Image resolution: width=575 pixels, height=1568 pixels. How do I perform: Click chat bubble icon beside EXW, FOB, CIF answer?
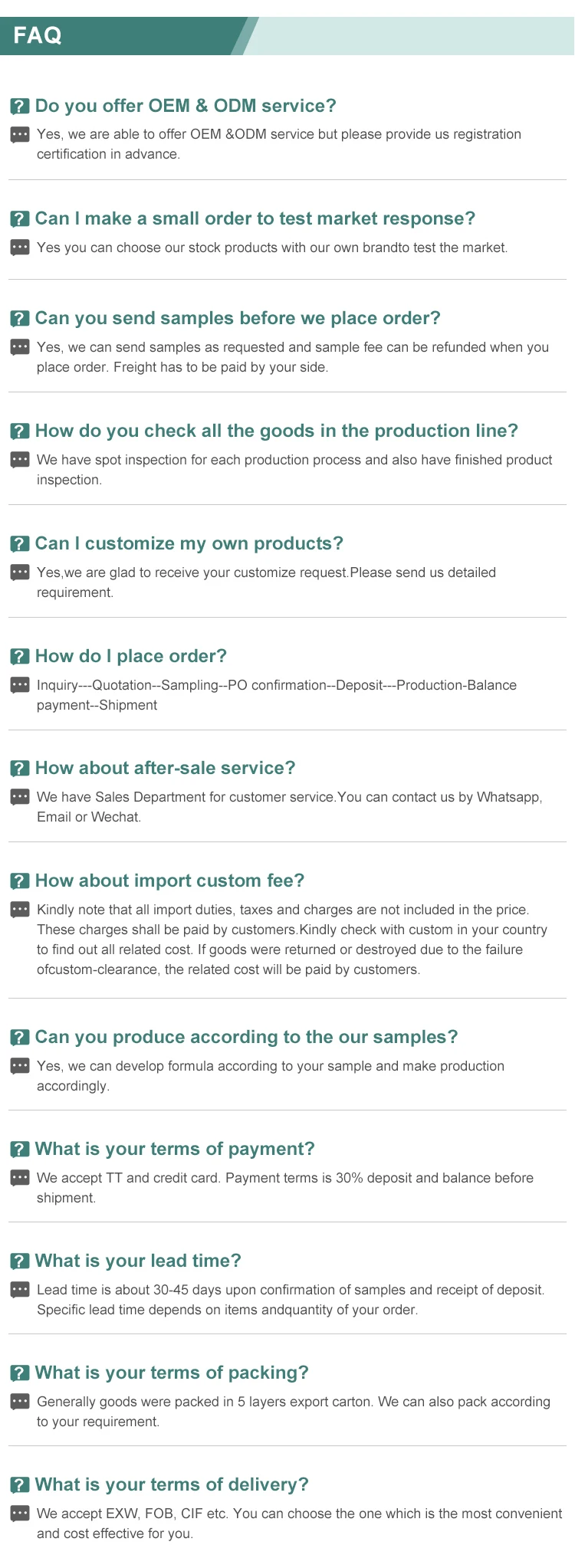click(x=20, y=1514)
